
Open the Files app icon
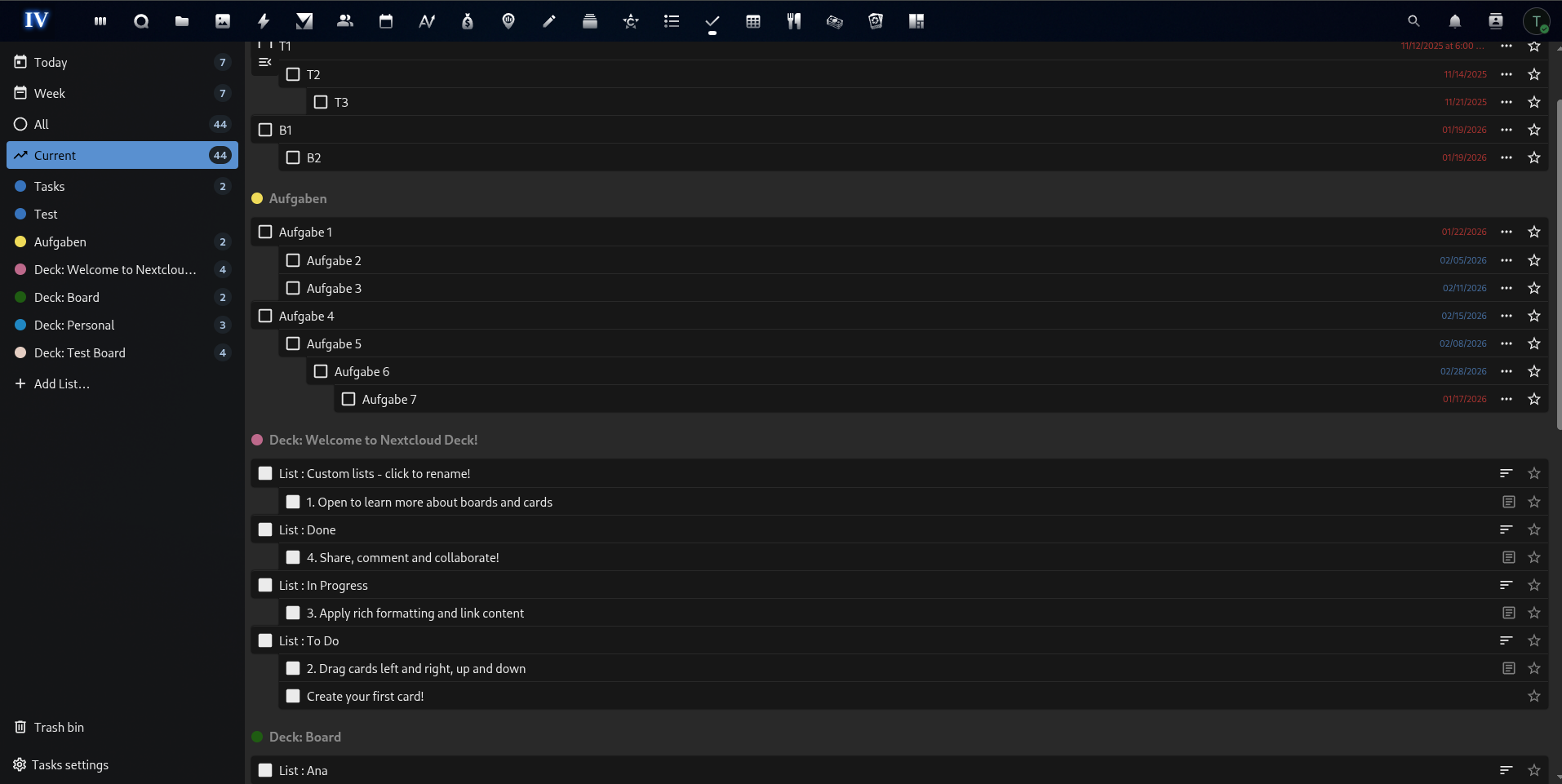pos(181,20)
